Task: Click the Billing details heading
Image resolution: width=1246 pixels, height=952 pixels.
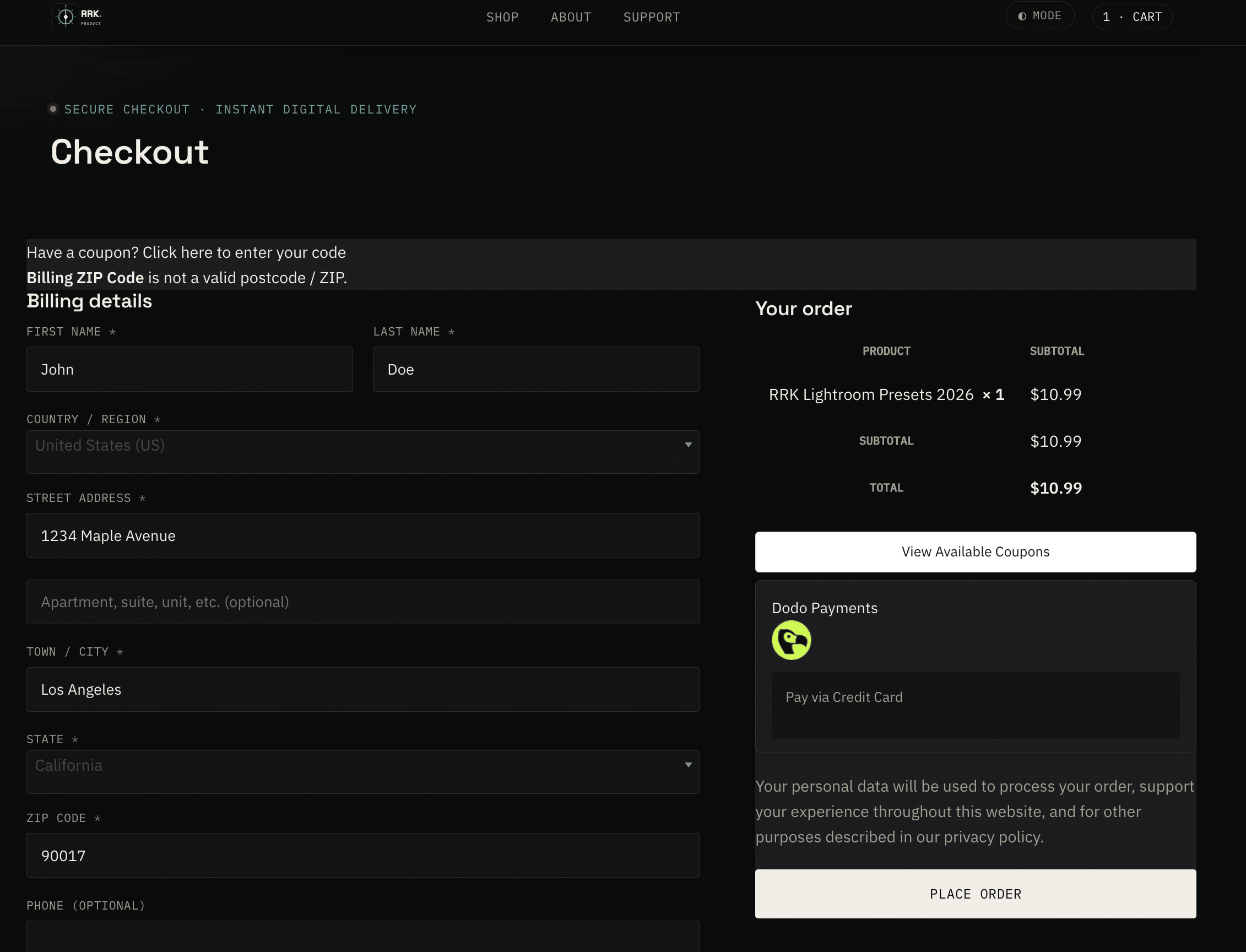Action: tap(89, 301)
